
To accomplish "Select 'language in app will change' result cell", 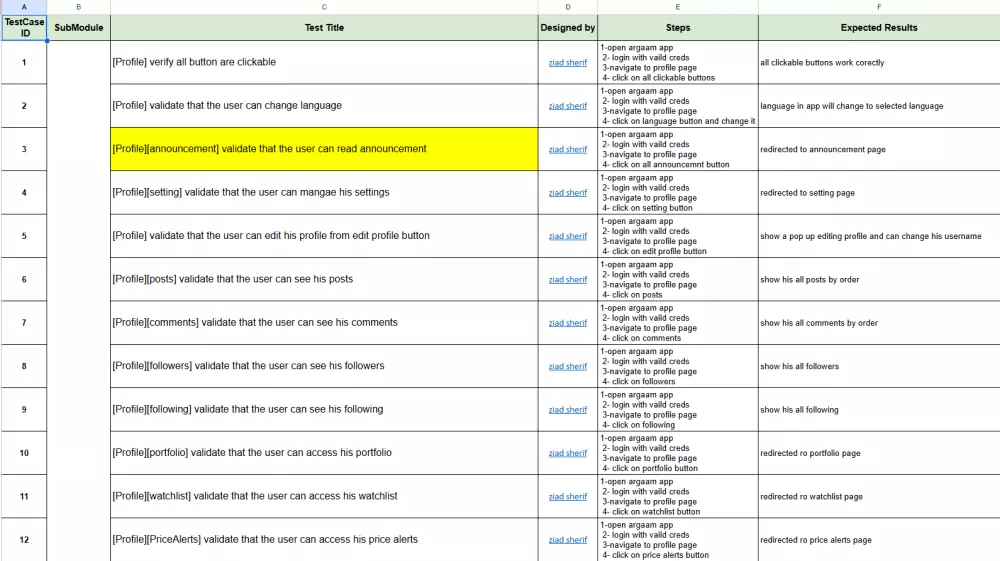I will 879,106.
